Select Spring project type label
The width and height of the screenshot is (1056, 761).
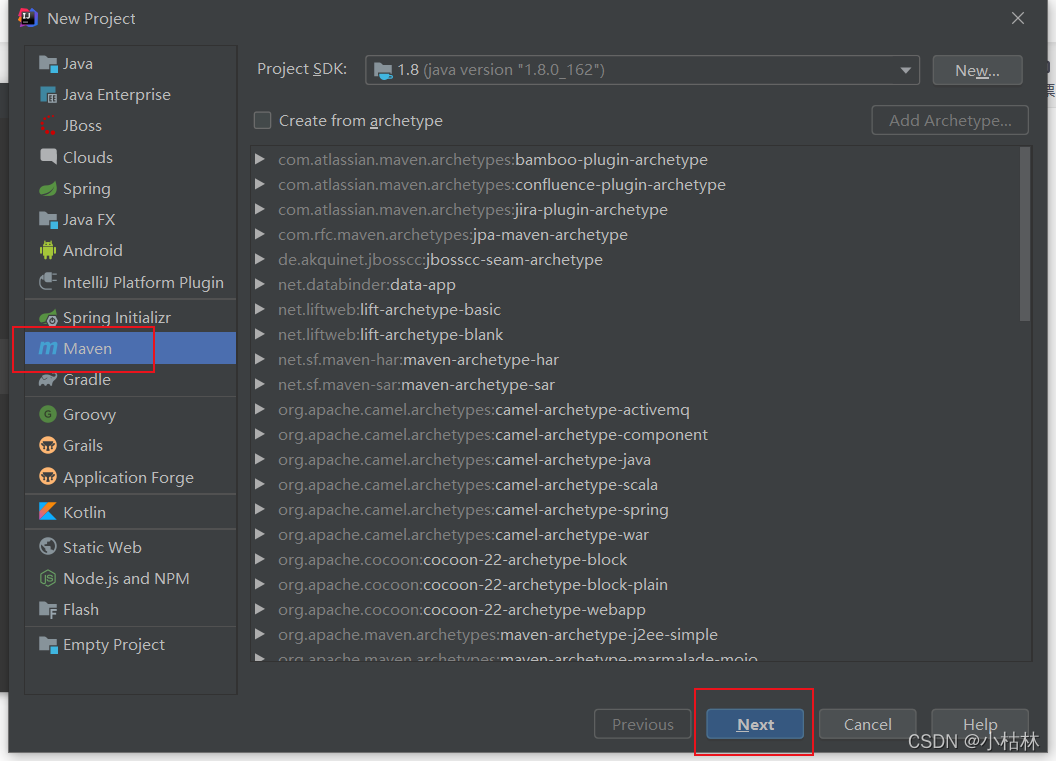tap(87, 189)
